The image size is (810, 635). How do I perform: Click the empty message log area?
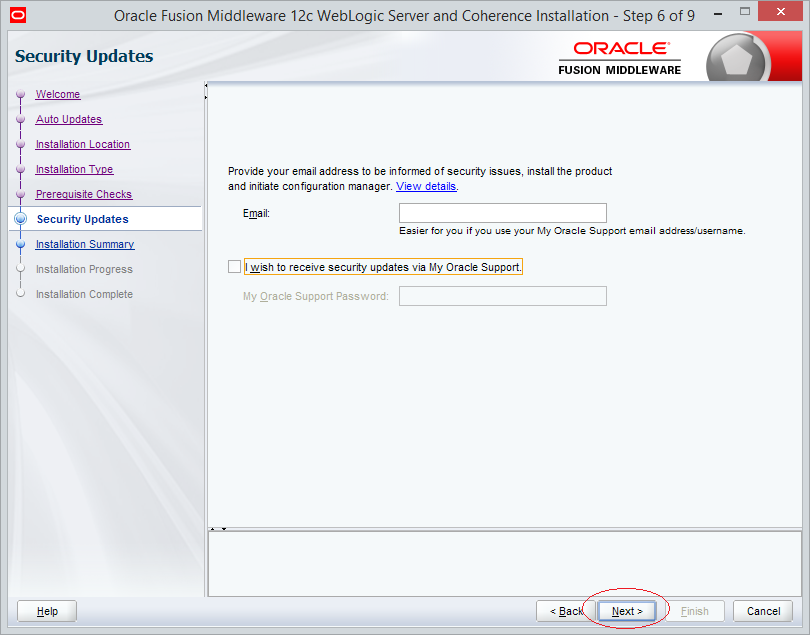[505, 564]
